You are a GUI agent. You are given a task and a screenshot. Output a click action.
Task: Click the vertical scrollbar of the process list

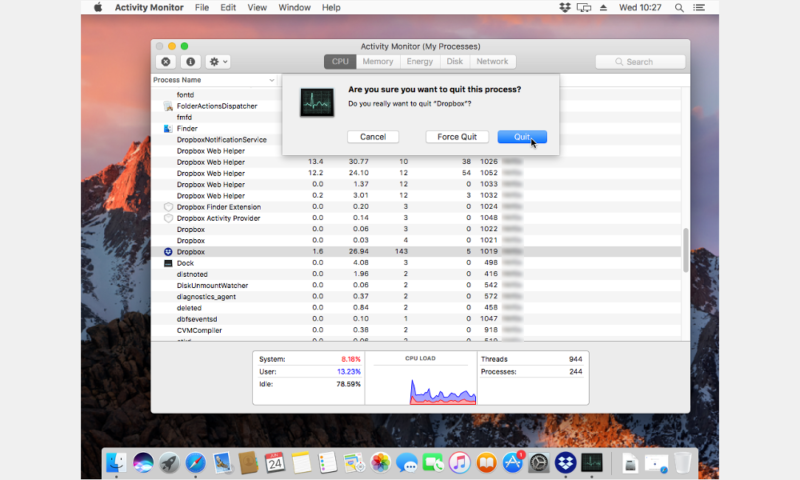tap(686, 250)
